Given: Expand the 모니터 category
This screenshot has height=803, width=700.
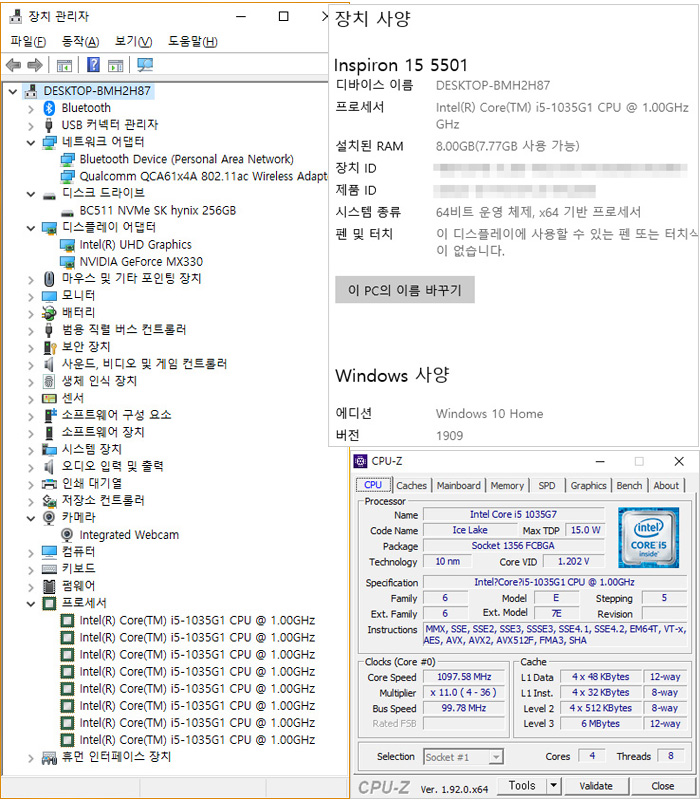Looking at the screenshot, I should (x=31, y=297).
